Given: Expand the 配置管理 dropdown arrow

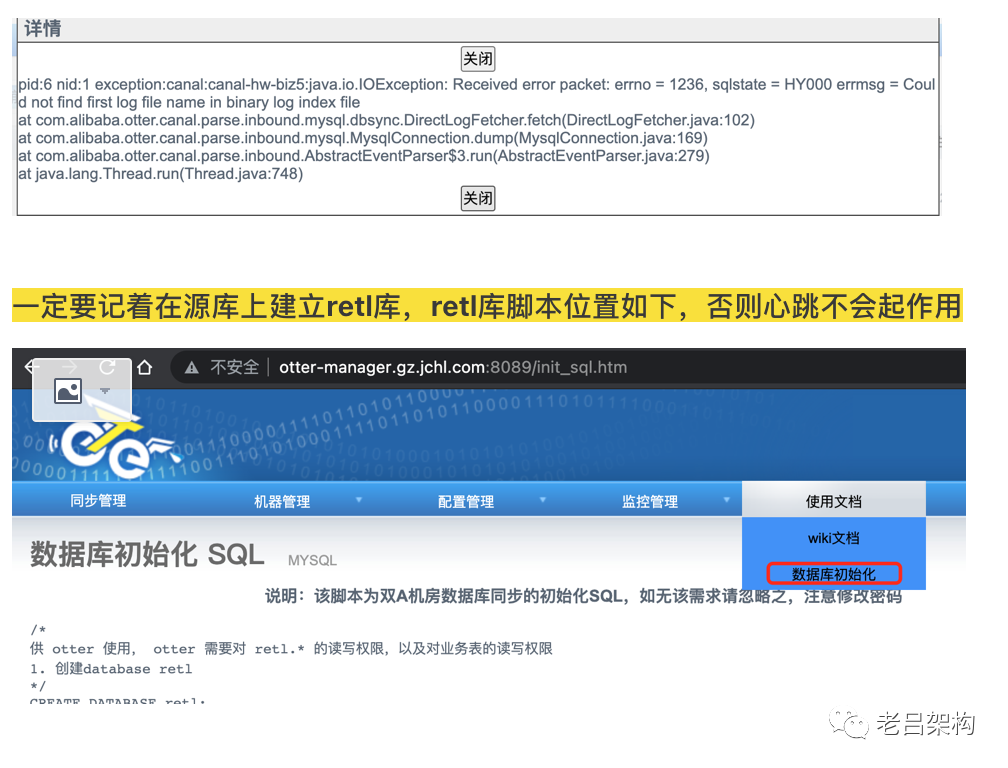Looking at the screenshot, I should [543, 500].
